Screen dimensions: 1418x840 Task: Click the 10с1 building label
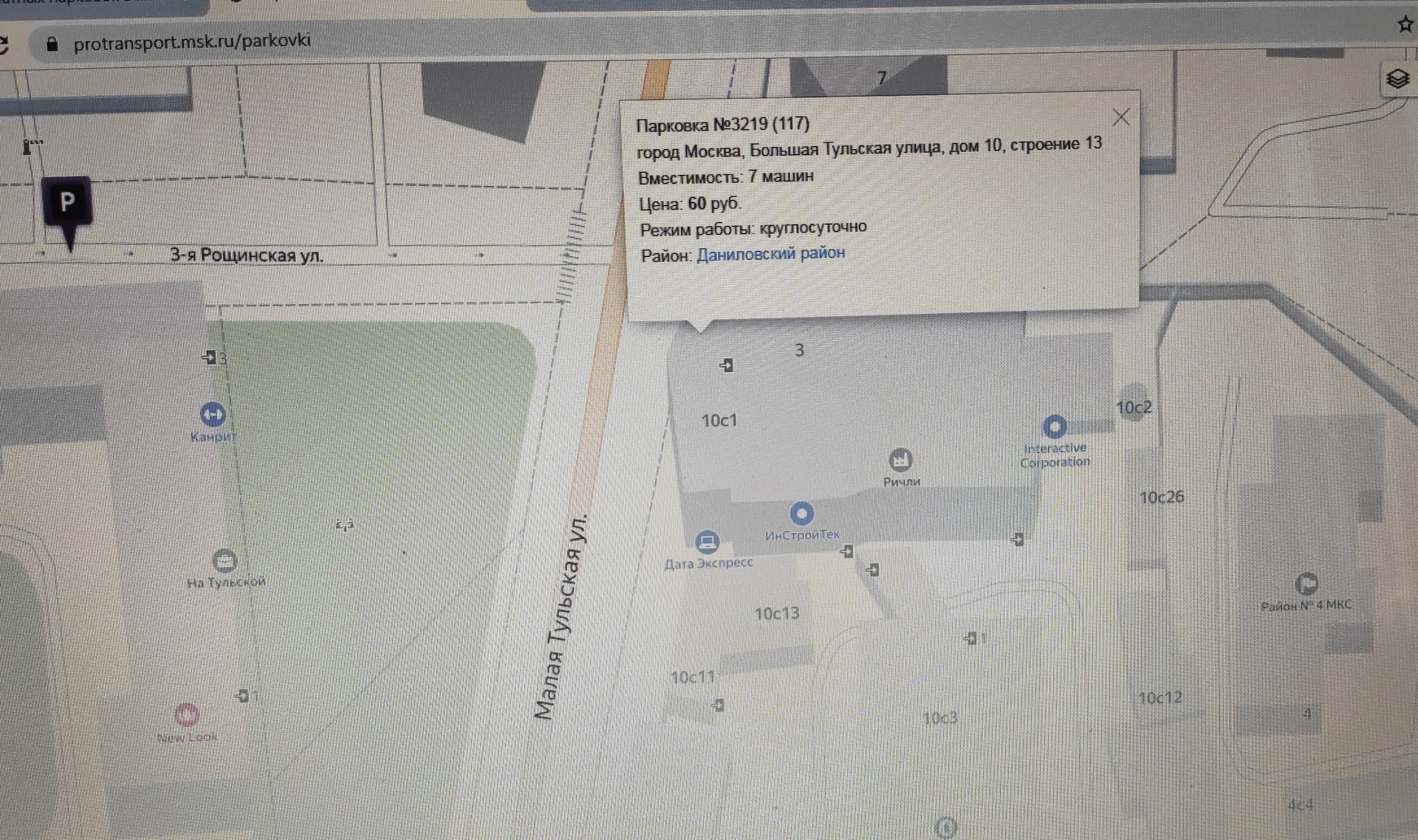coord(719,420)
